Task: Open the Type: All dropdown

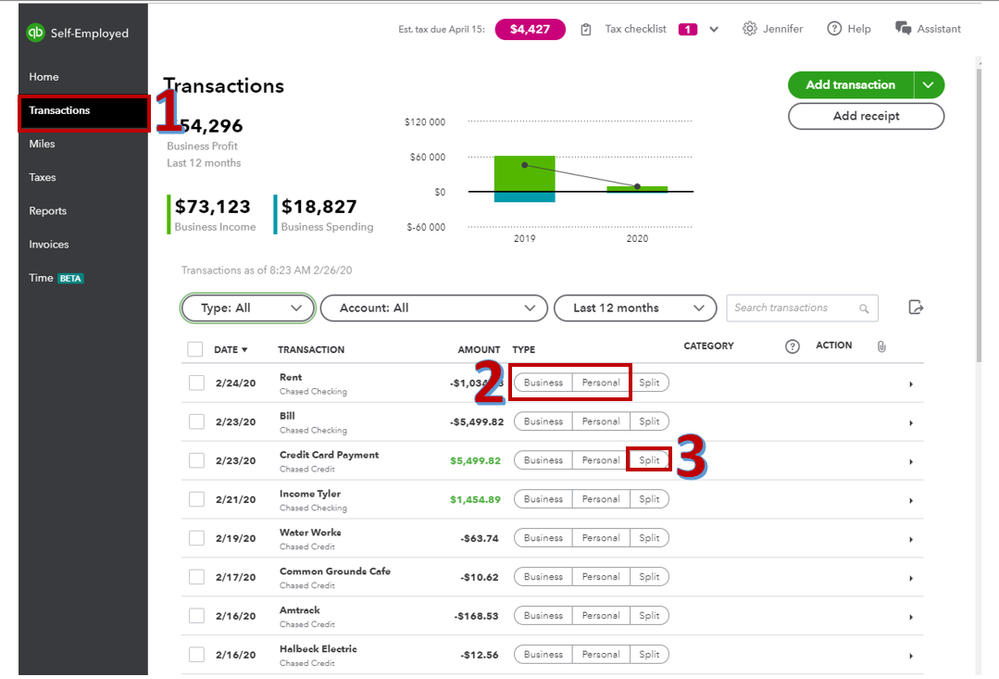Action: [248, 308]
